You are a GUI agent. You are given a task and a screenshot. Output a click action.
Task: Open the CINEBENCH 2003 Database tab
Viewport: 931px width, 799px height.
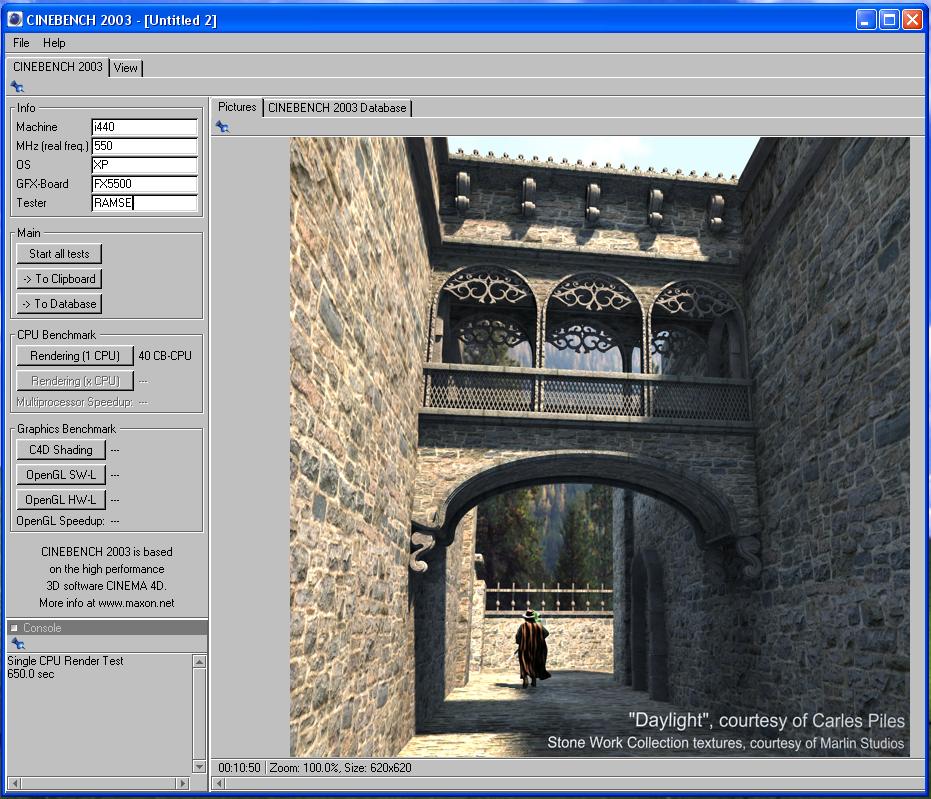click(x=337, y=108)
